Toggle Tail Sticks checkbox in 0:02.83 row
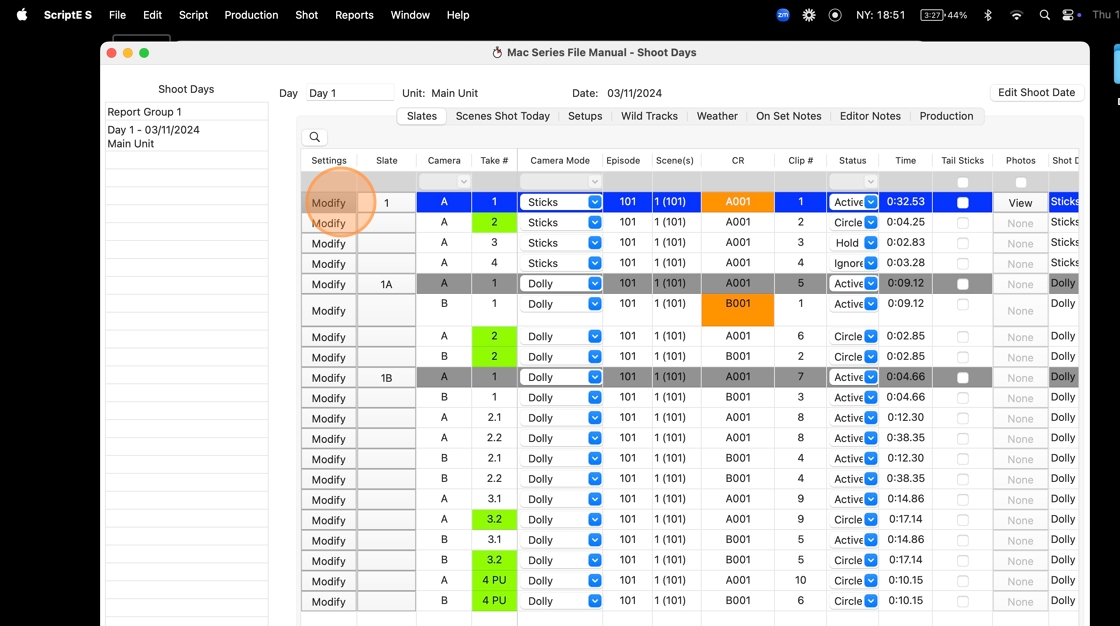This screenshot has width=1120, height=626. 962,244
